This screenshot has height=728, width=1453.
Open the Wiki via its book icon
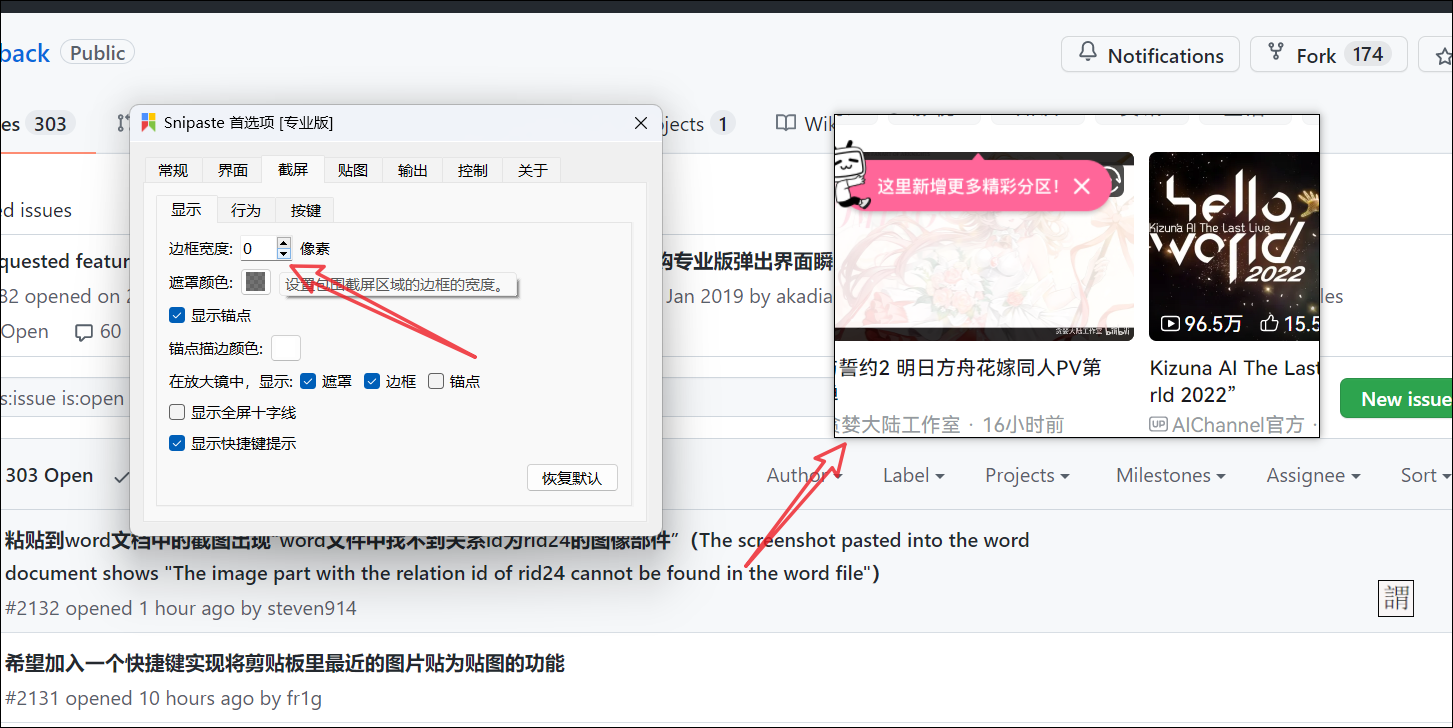pyautogui.click(x=786, y=123)
